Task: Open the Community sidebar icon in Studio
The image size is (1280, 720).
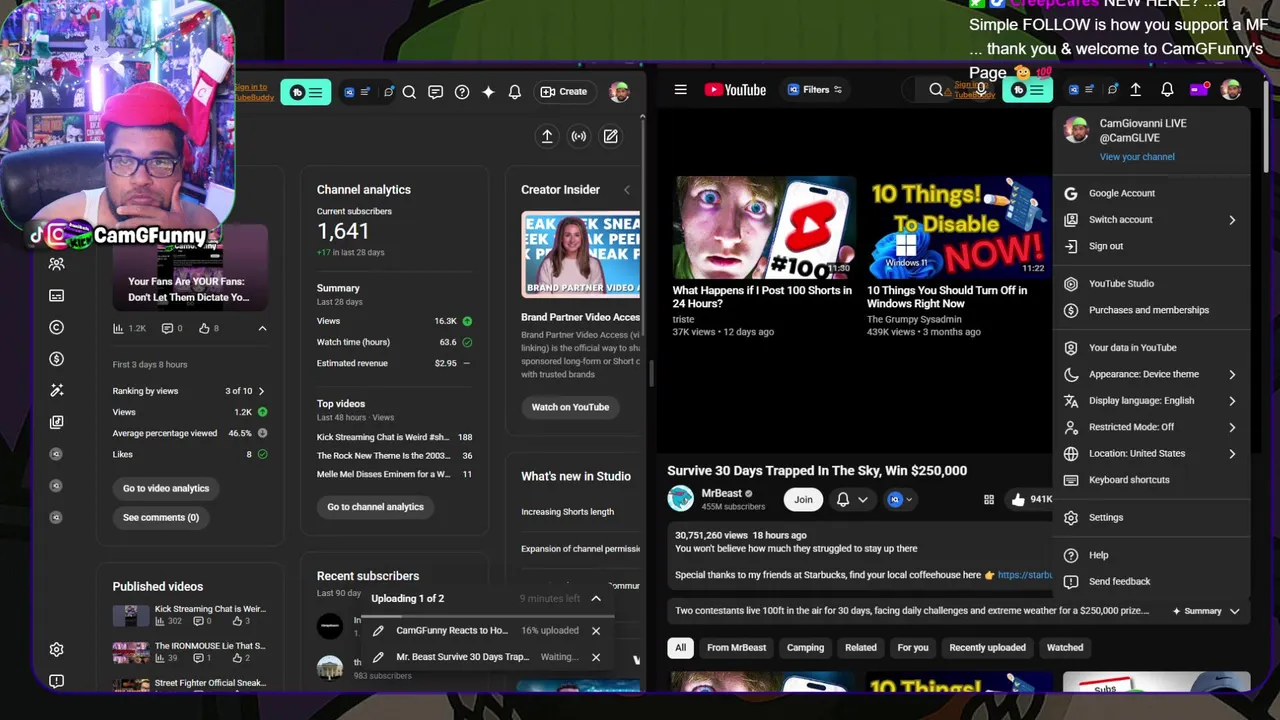Action: 57,264
